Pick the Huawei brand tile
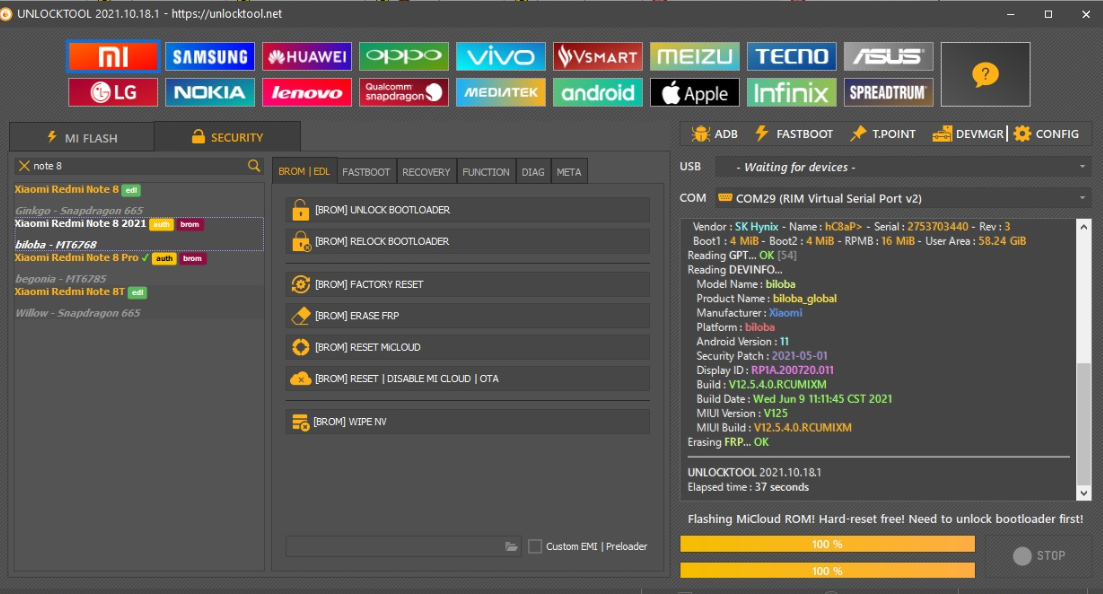The width and height of the screenshot is (1103, 594). pyautogui.click(x=307, y=56)
